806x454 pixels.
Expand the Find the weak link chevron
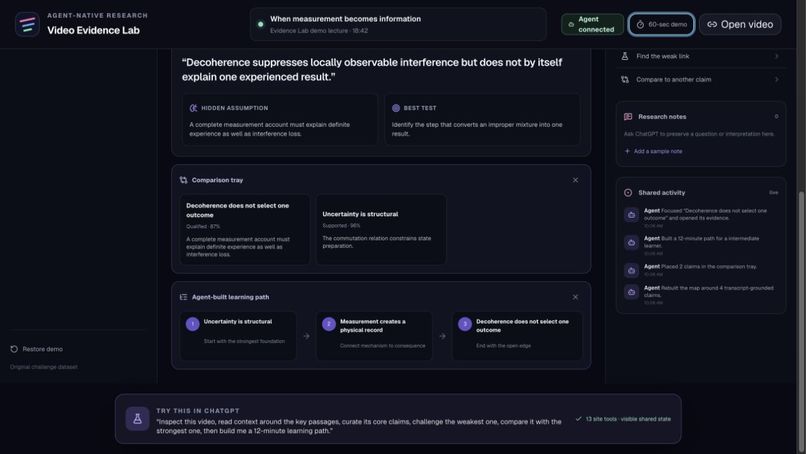(776, 56)
